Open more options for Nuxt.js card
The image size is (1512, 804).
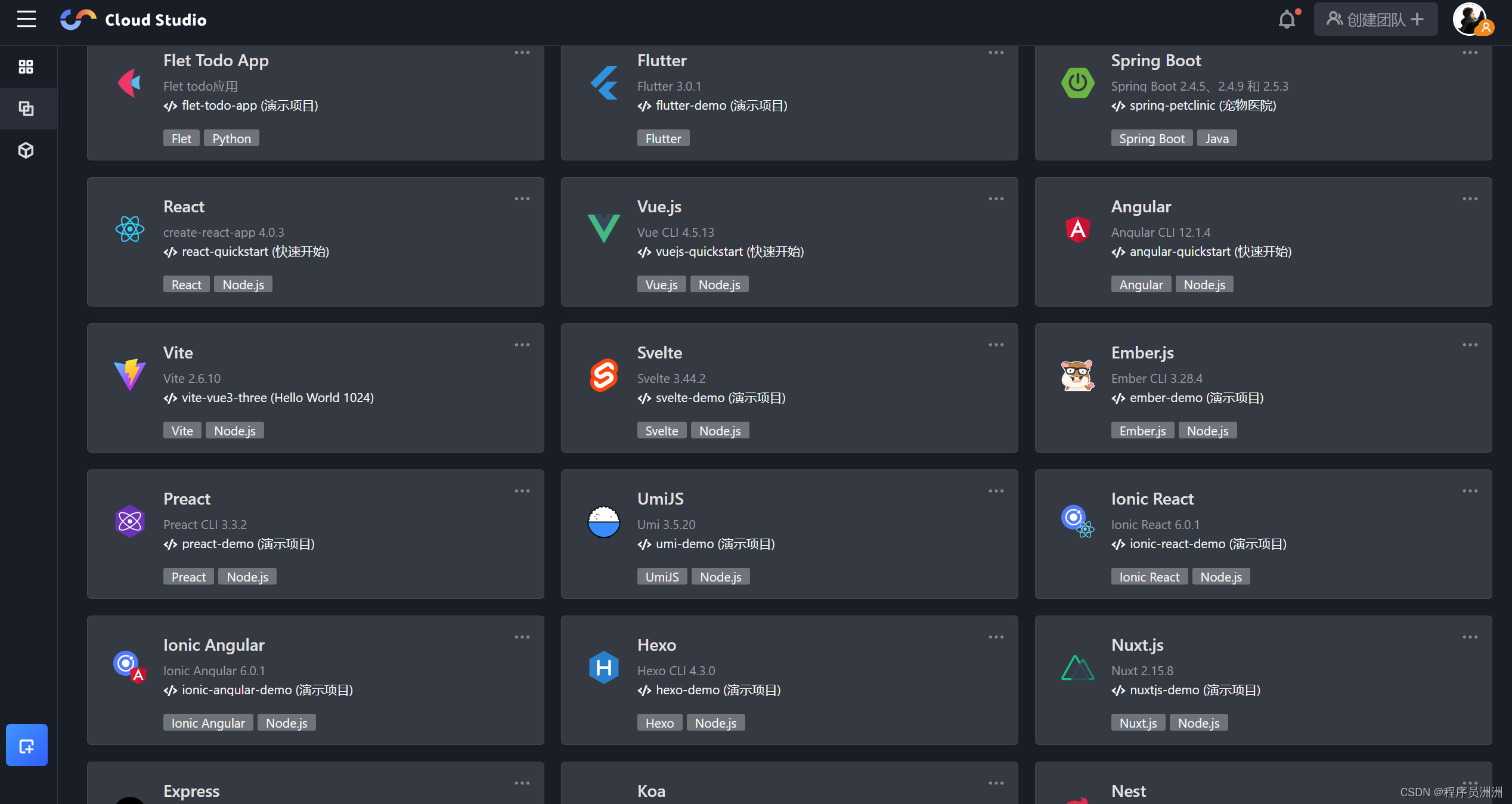(1470, 637)
